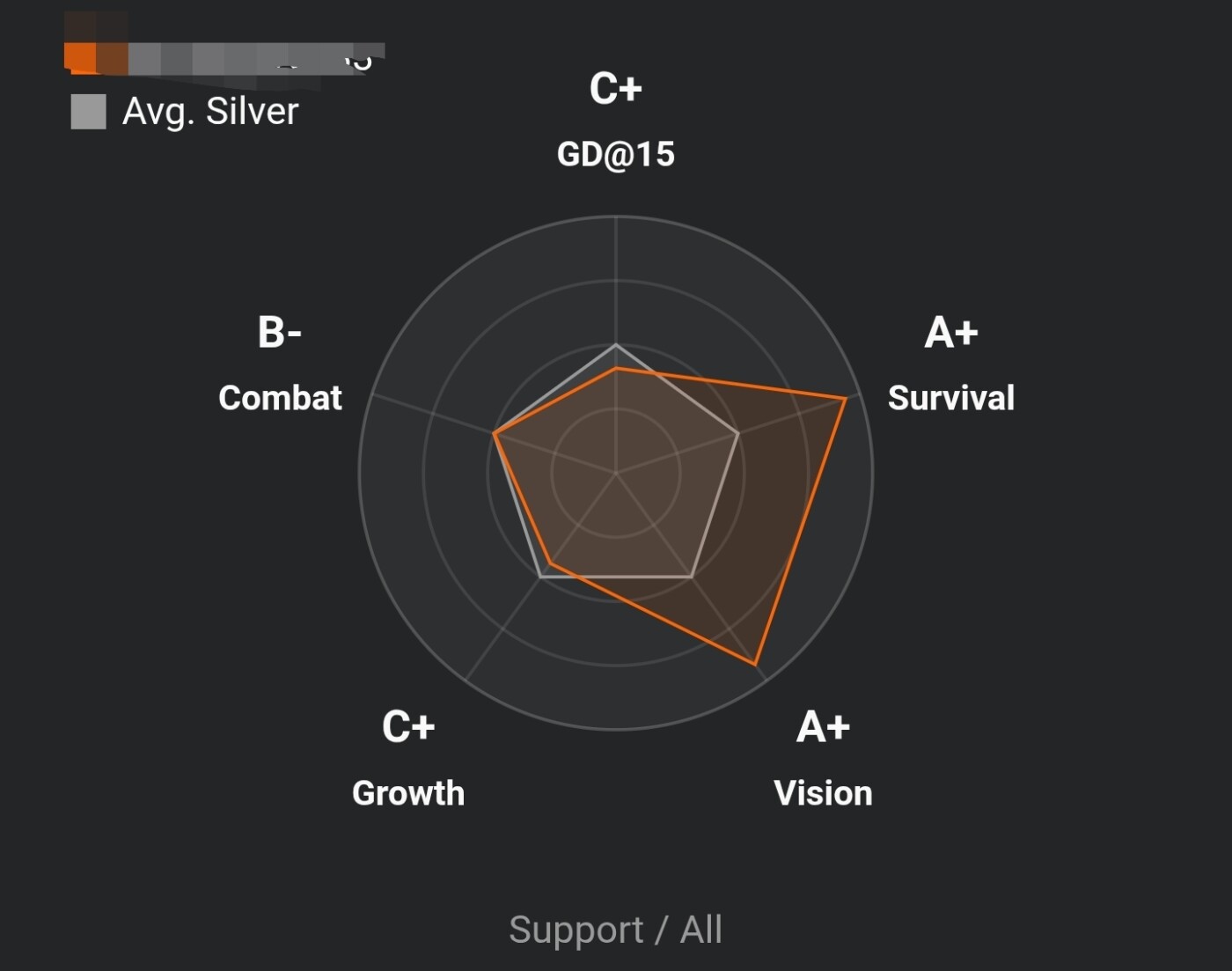Select the Vision axis label
This screenshot has height=971, width=1232.
coord(823,793)
